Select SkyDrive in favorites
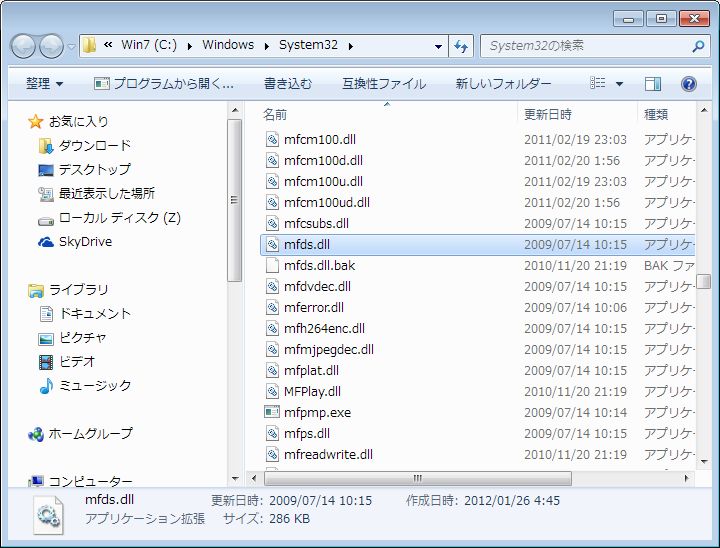 (x=85, y=241)
